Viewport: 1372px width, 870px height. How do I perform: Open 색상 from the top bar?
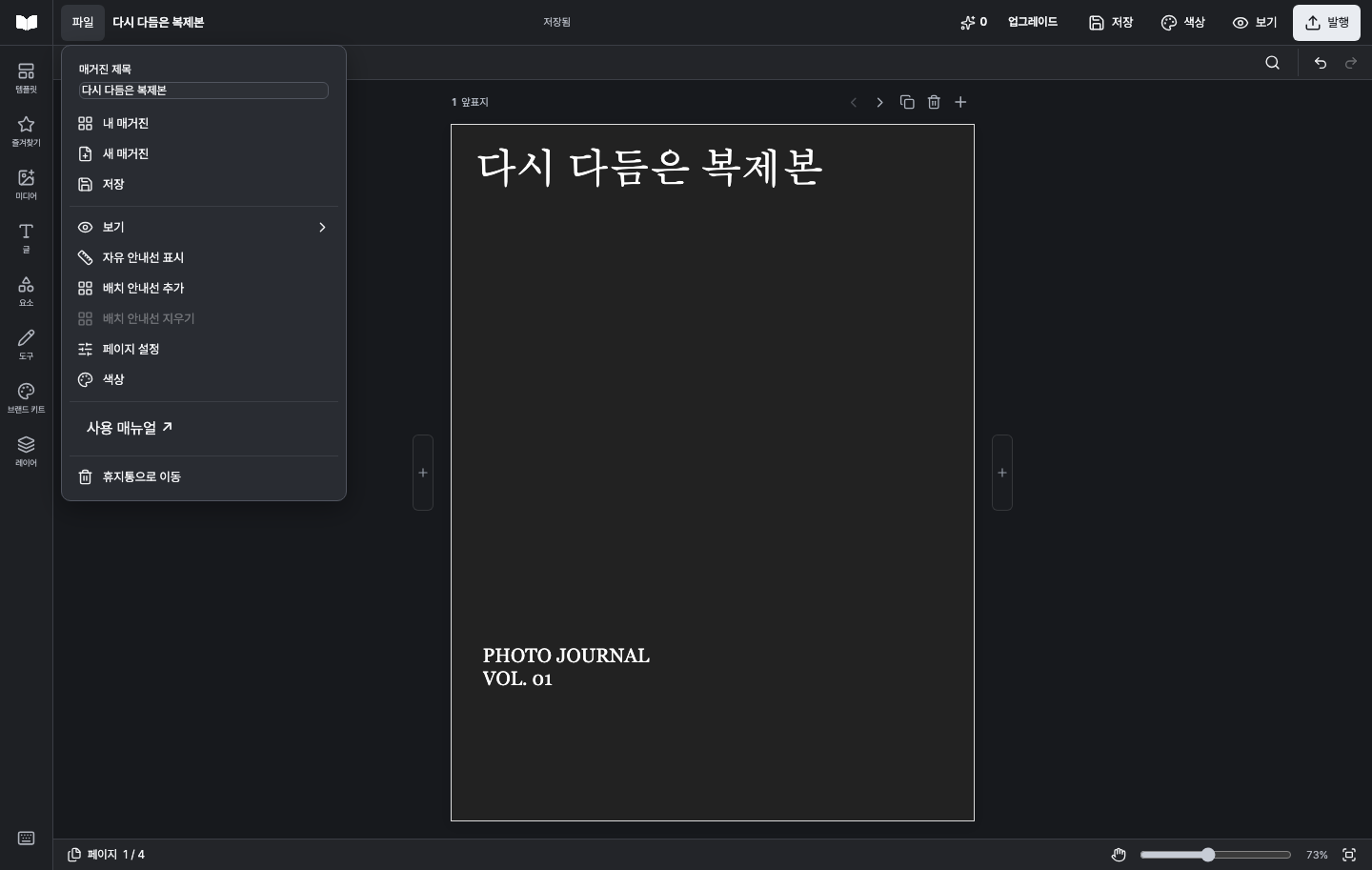pyautogui.click(x=1182, y=22)
